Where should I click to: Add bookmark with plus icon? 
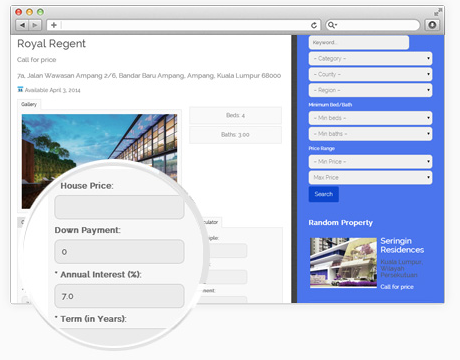(x=54, y=25)
